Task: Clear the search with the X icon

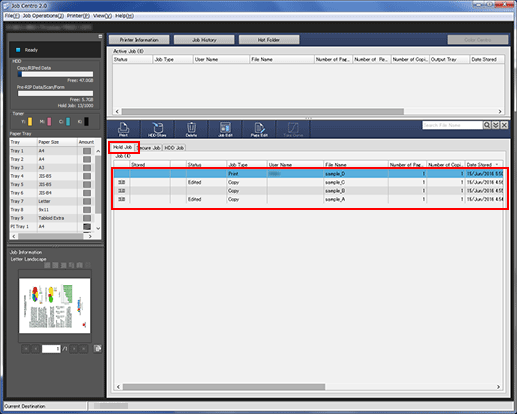Action: (504, 125)
